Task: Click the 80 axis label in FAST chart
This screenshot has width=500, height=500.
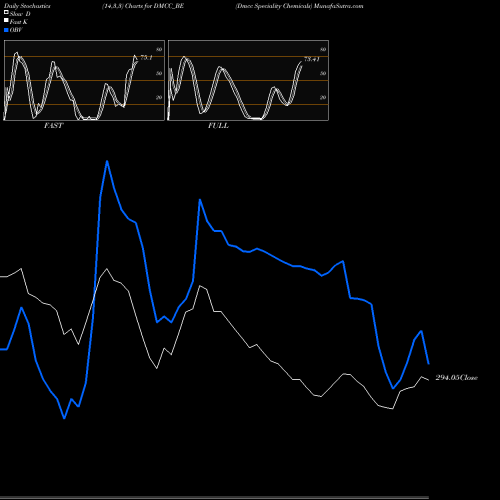Action: click(159, 49)
